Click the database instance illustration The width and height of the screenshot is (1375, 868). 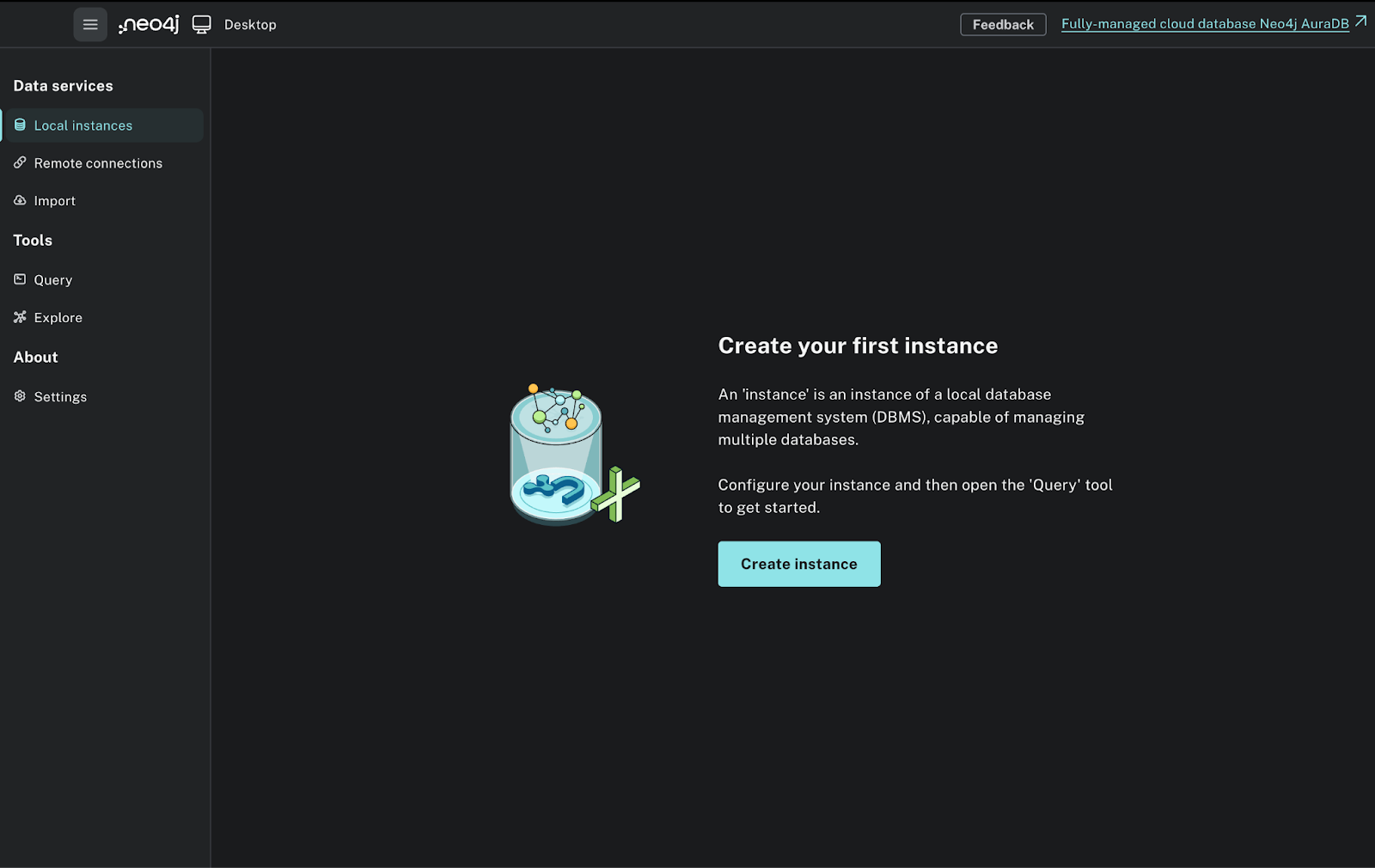[x=574, y=454]
